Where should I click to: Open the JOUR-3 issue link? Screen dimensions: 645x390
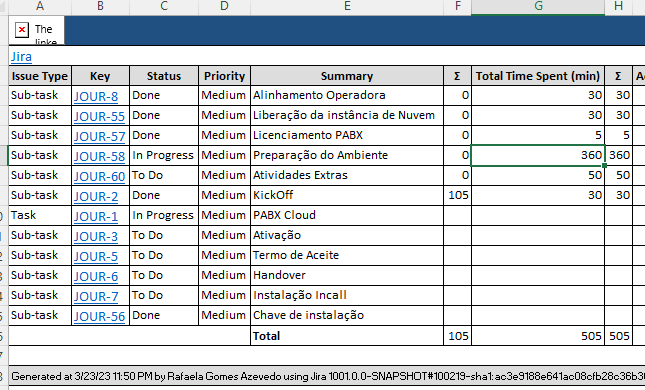tap(96, 236)
